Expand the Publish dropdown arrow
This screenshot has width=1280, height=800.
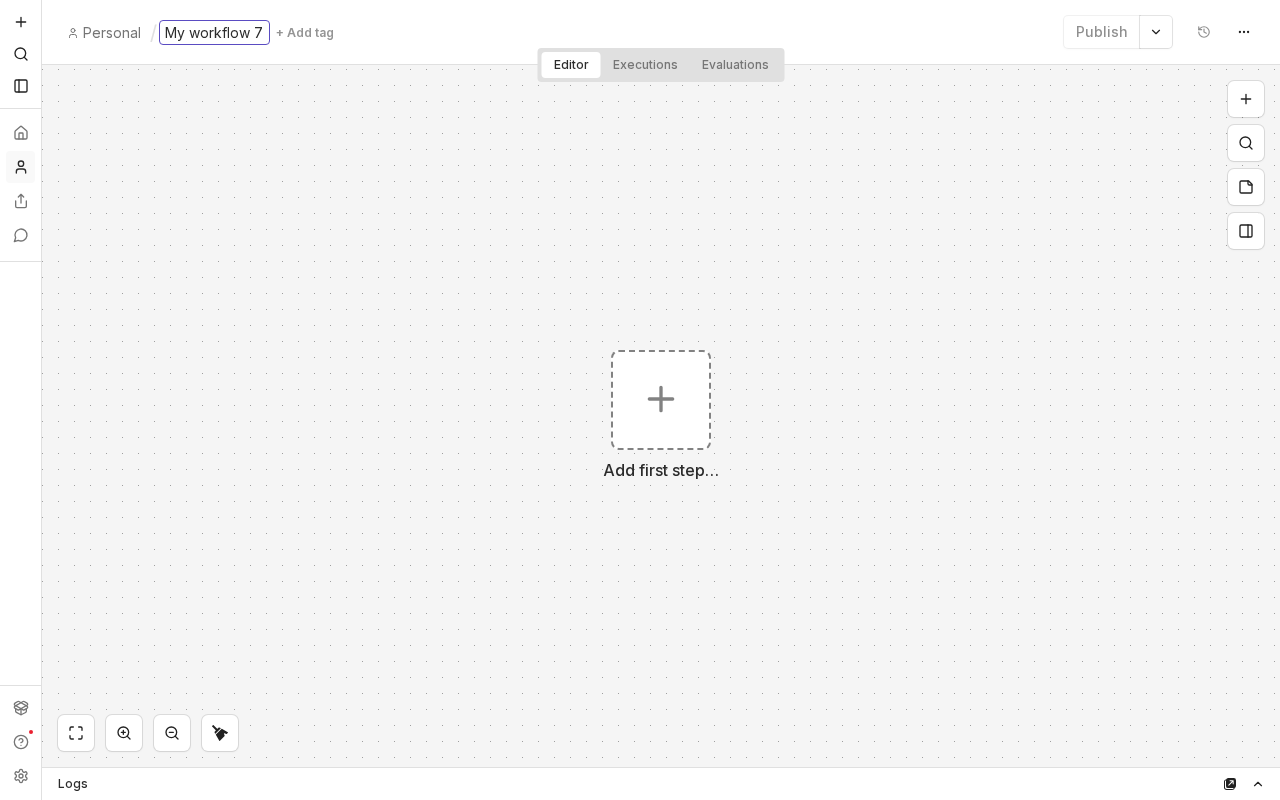[x=1156, y=32]
